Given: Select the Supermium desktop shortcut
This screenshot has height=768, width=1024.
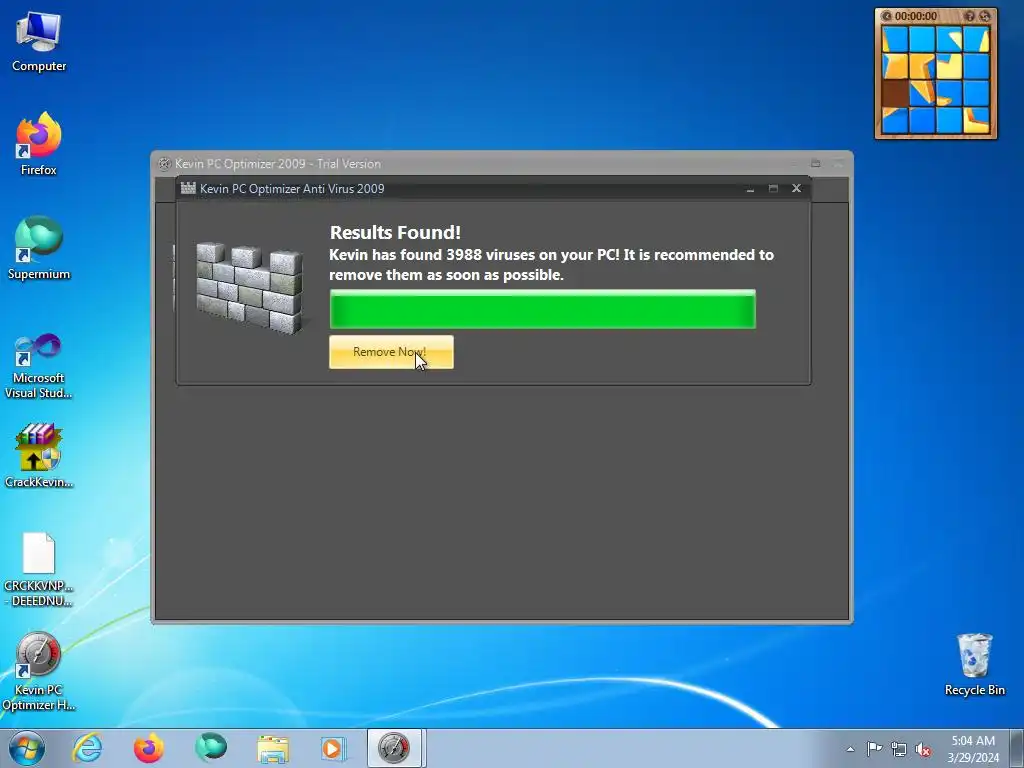Looking at the screenshot, I should click(39, 249).
